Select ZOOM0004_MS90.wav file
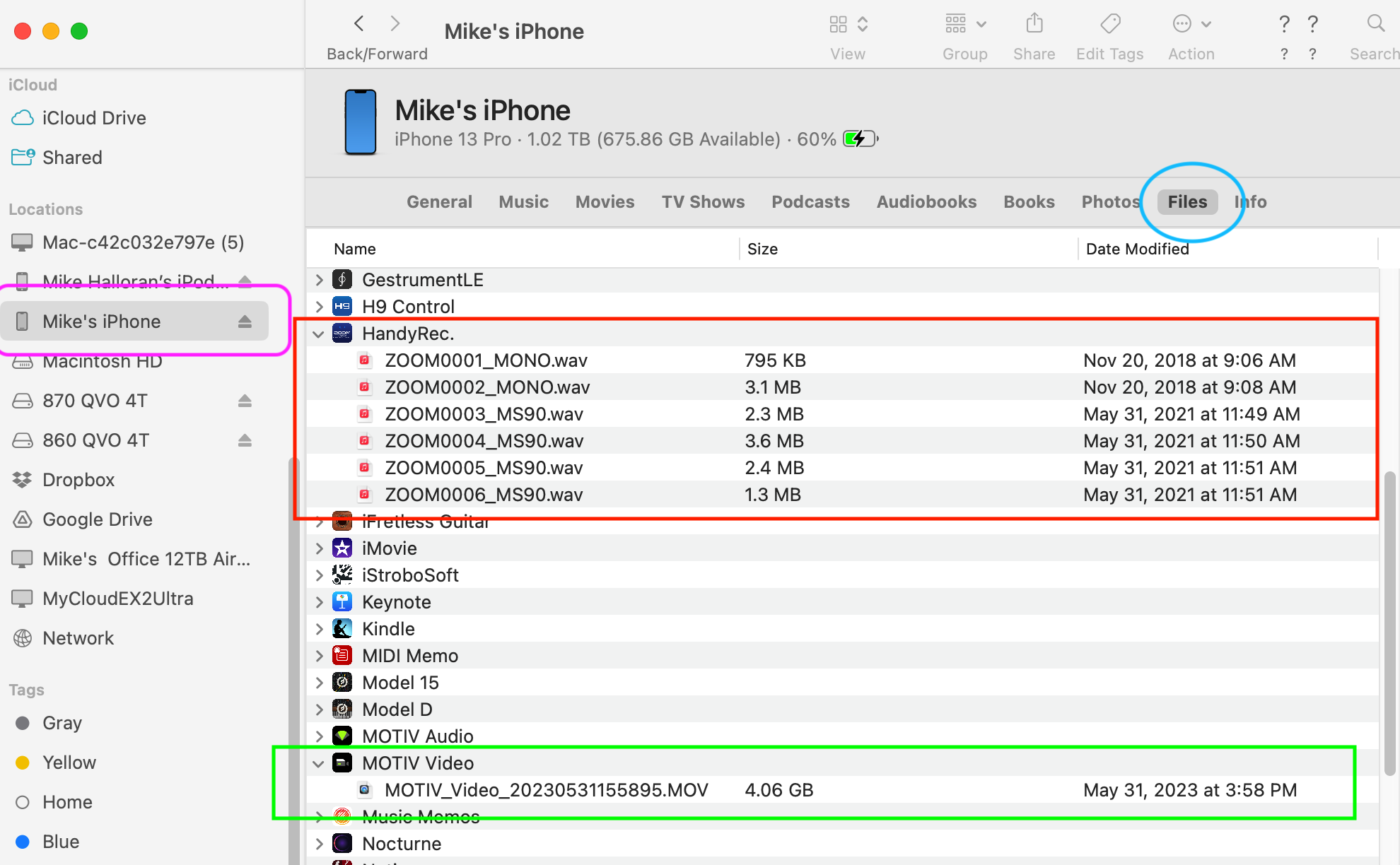The height and width of the screenshot is (865, 1400). click(842, 441)
